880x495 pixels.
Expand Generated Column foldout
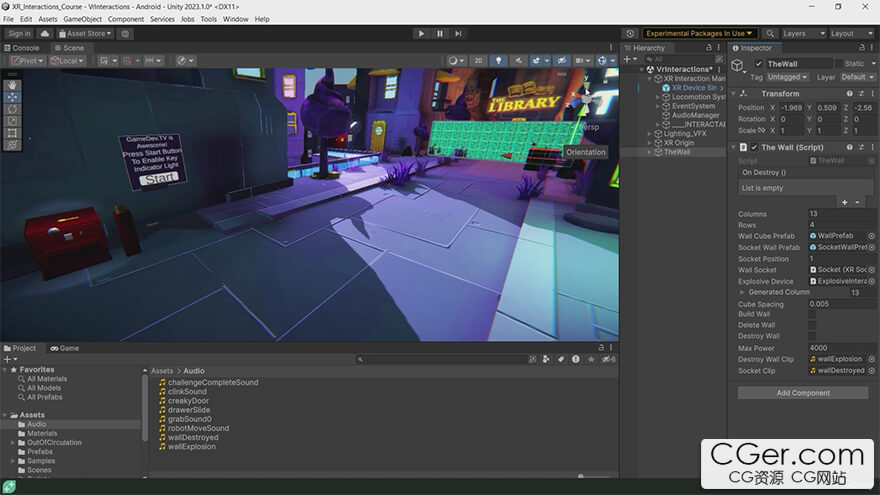coord(742,292)
